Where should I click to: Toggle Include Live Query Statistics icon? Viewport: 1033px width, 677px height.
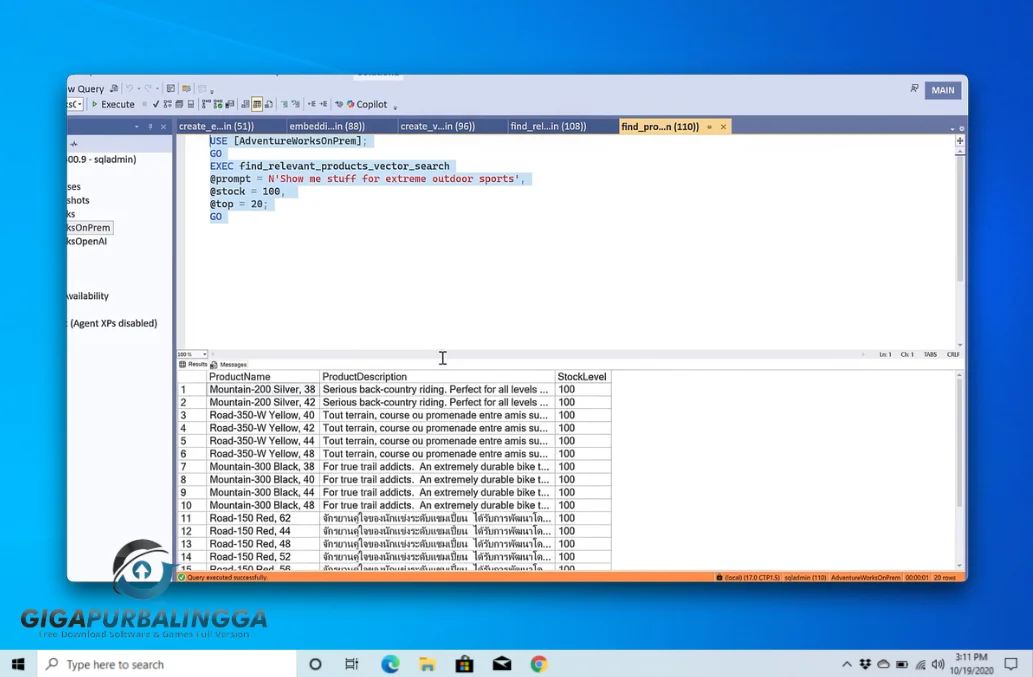coord(218,104)
